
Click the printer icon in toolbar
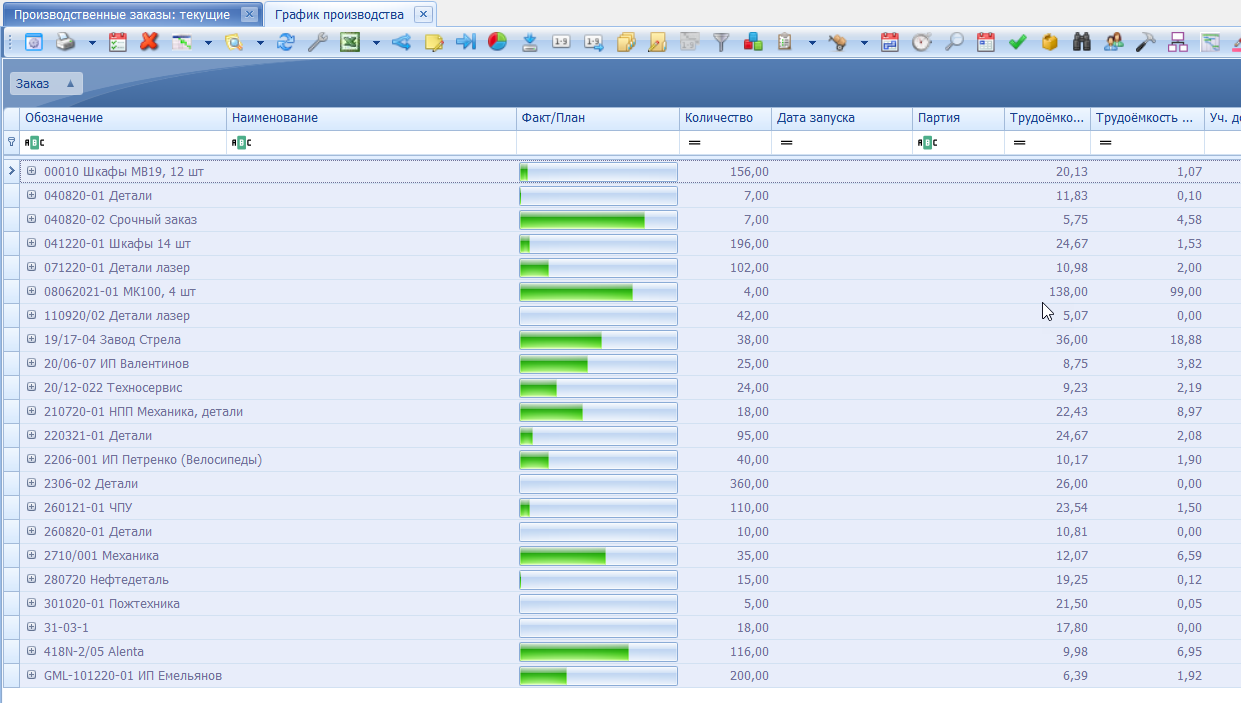pyautogui.click(x=65, y=42)
